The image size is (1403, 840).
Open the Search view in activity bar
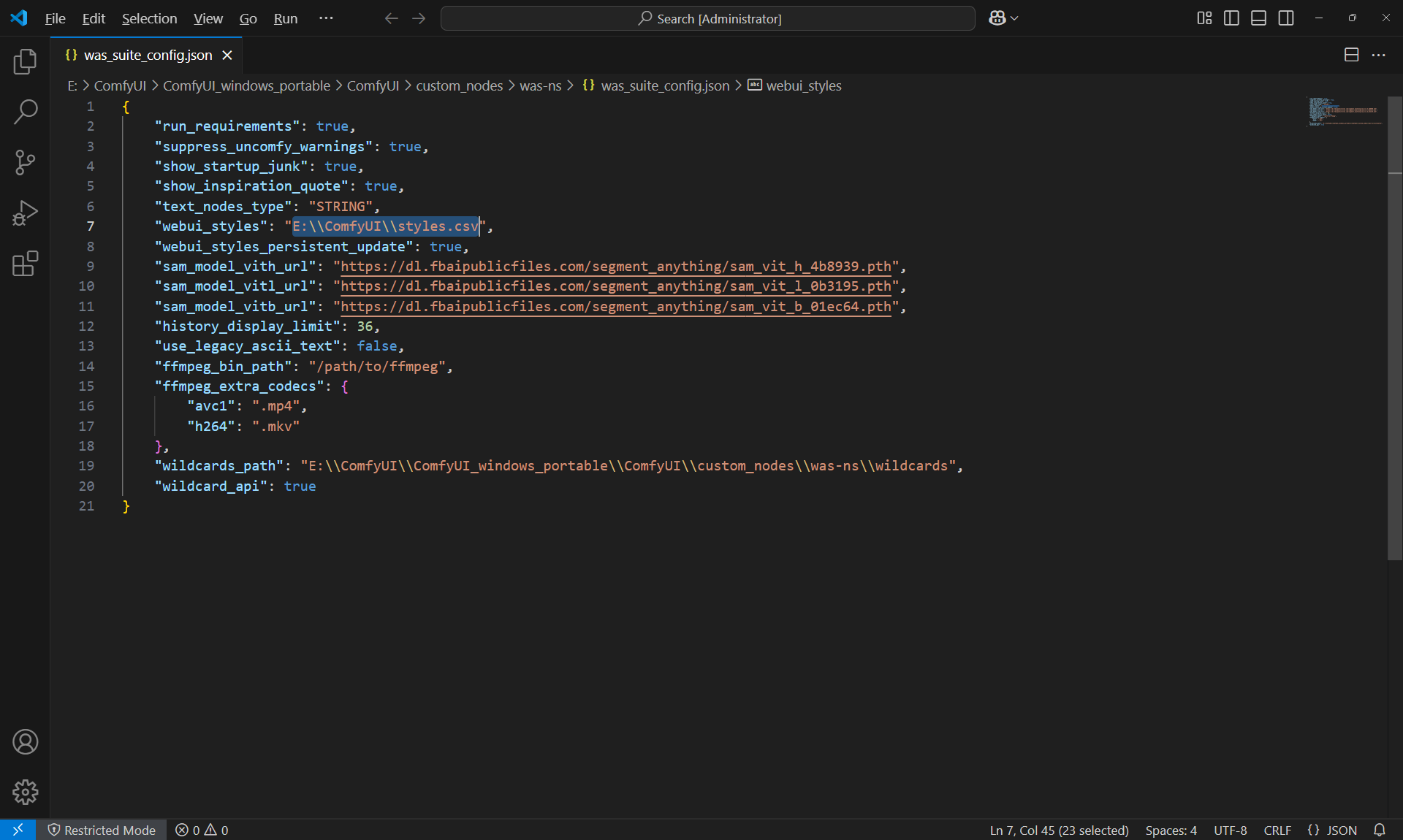(25, 112)
